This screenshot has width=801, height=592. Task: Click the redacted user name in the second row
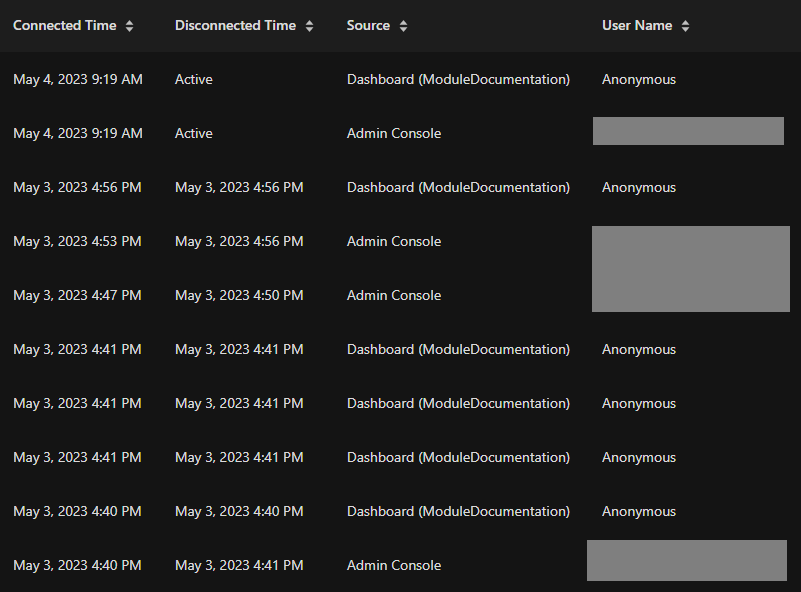click(687, 131)
